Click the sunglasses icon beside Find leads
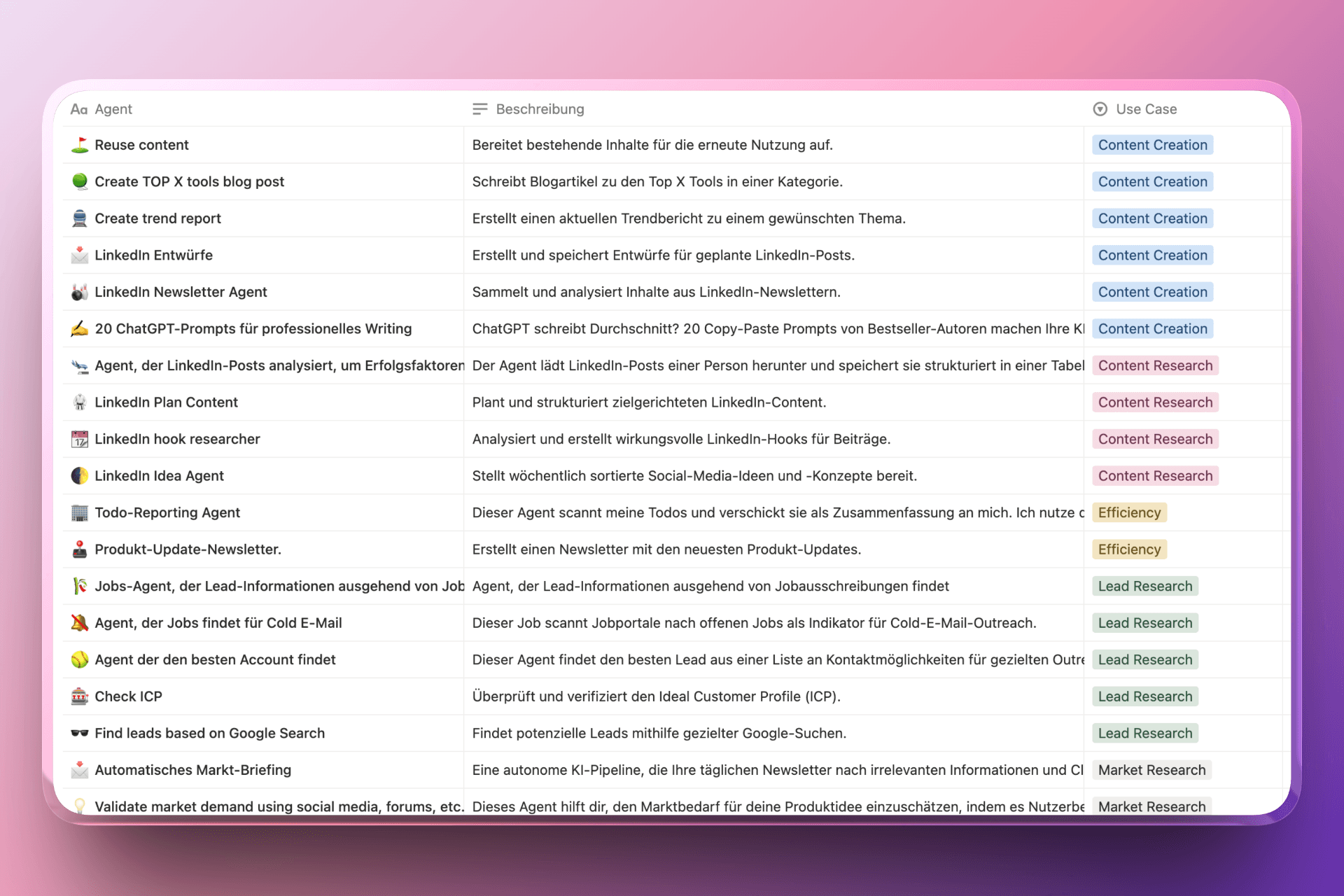Screen dimensions: 1344x896 pyautogui.click(x=80, y=733)
